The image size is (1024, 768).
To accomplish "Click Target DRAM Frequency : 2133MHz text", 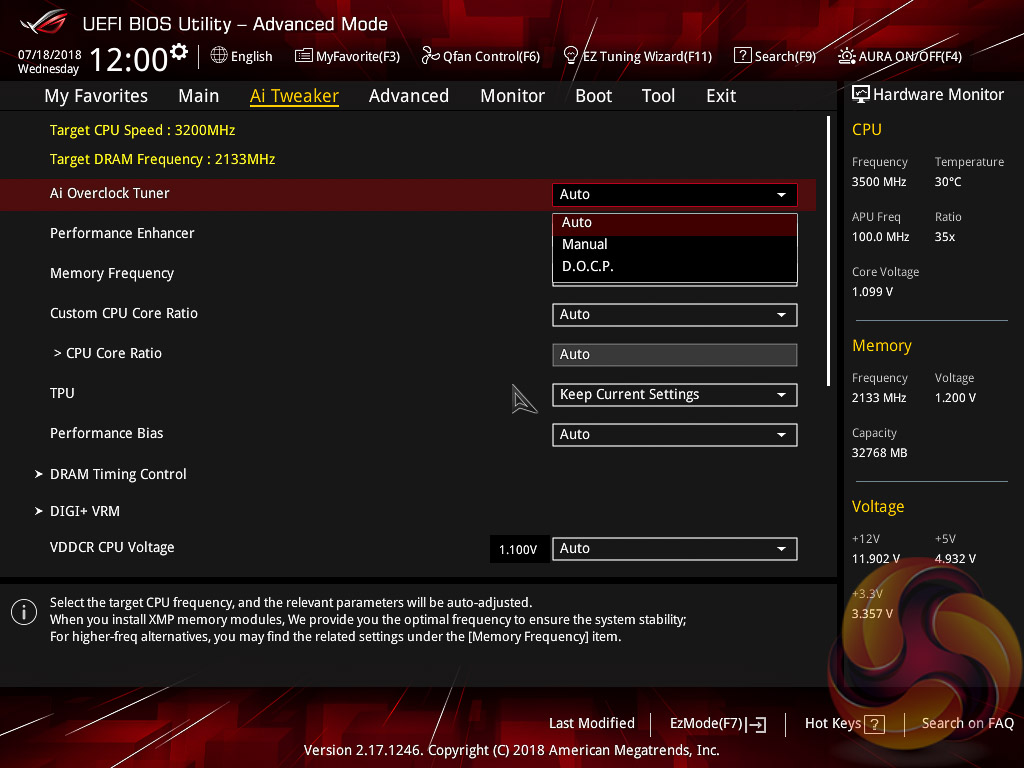I will click(x=162, y=159).
